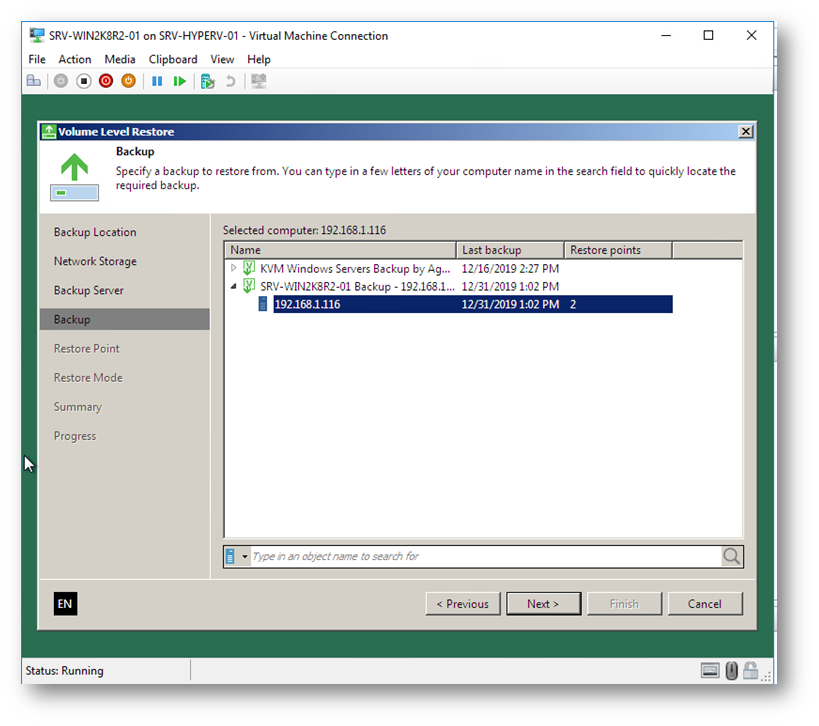Select the 192.168.1.116 computer entry
Screen dimensions: 819x726
[x=473, y=305]
